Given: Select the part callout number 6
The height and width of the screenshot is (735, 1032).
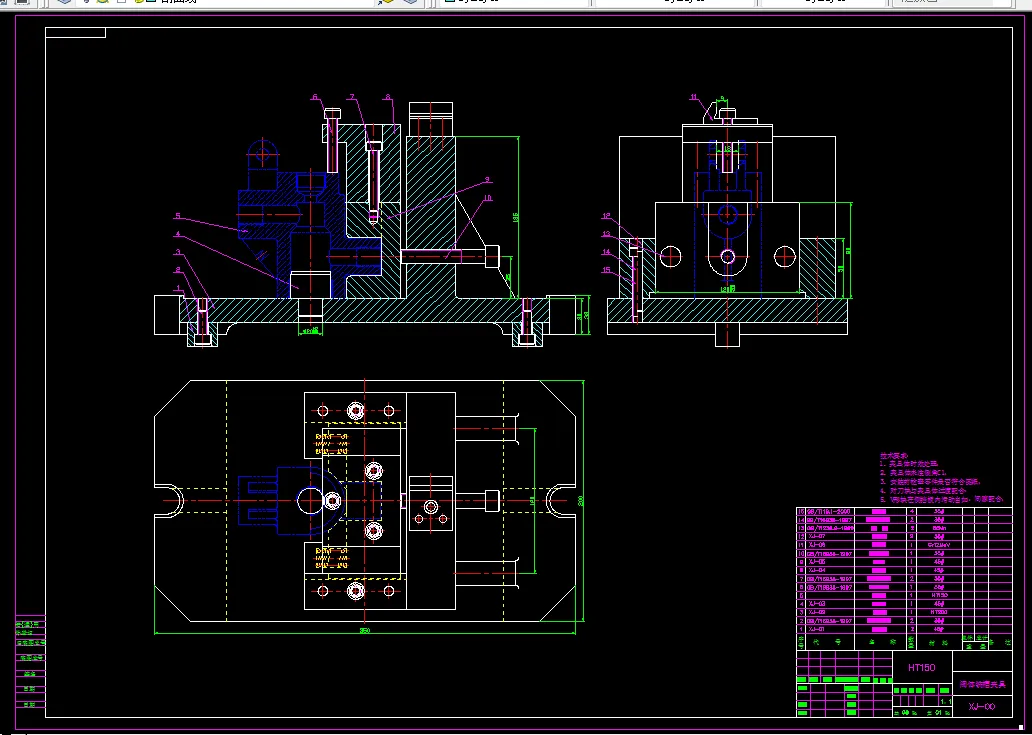Looking at the screenshot, I should tap(315, 97).
